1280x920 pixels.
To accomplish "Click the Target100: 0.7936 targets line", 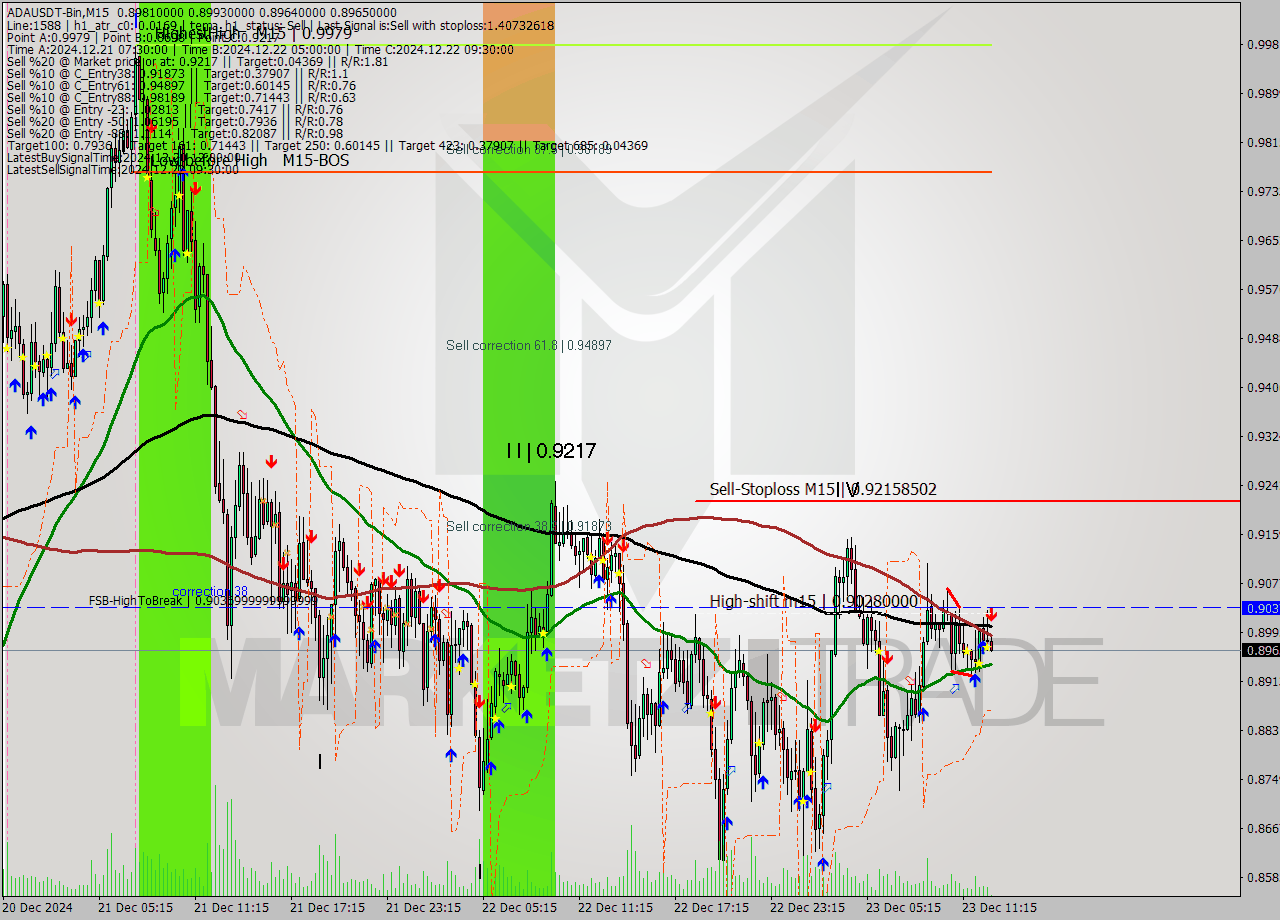I will coord(326,146).
